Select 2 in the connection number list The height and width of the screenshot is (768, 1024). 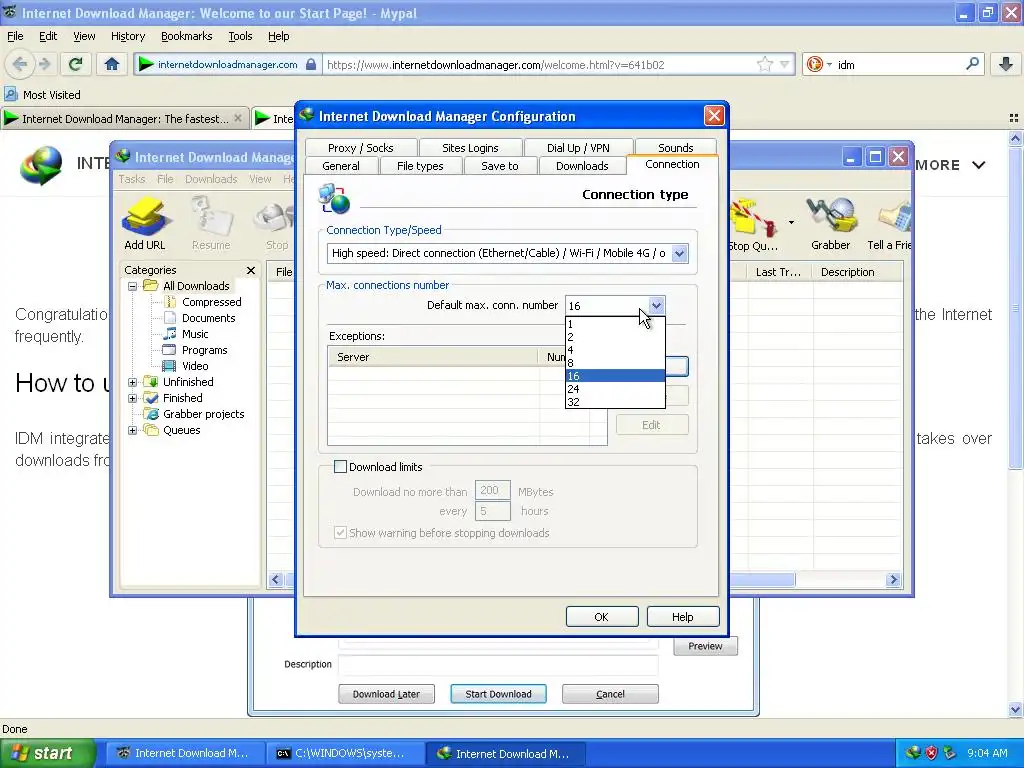pos(615,337)
